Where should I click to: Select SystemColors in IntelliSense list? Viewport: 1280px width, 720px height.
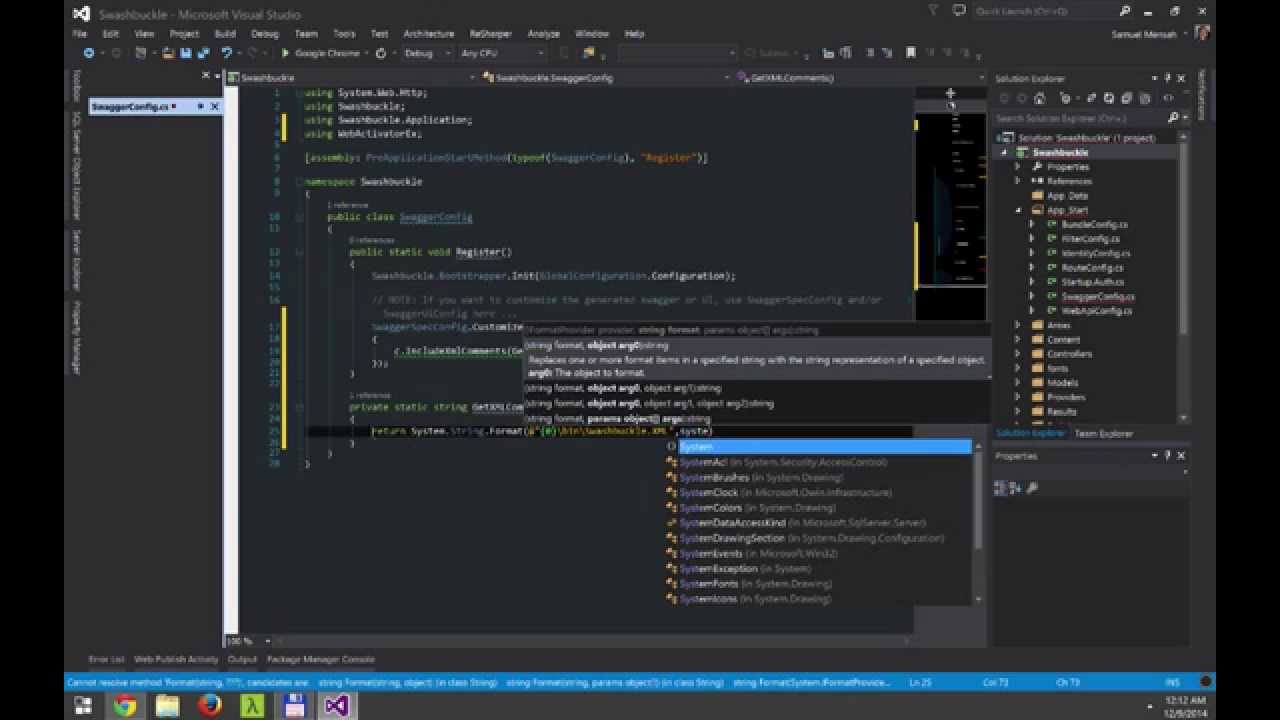click(x=757, y=508)
